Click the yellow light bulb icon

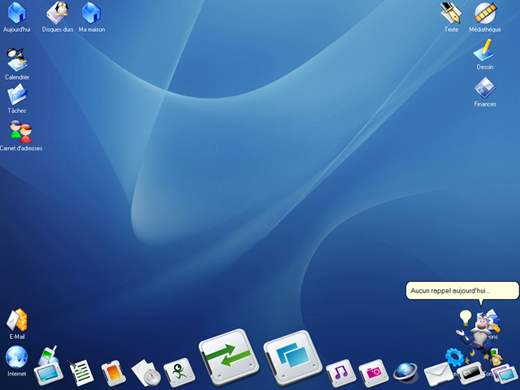pyautogui.click(x=465, y=317)
